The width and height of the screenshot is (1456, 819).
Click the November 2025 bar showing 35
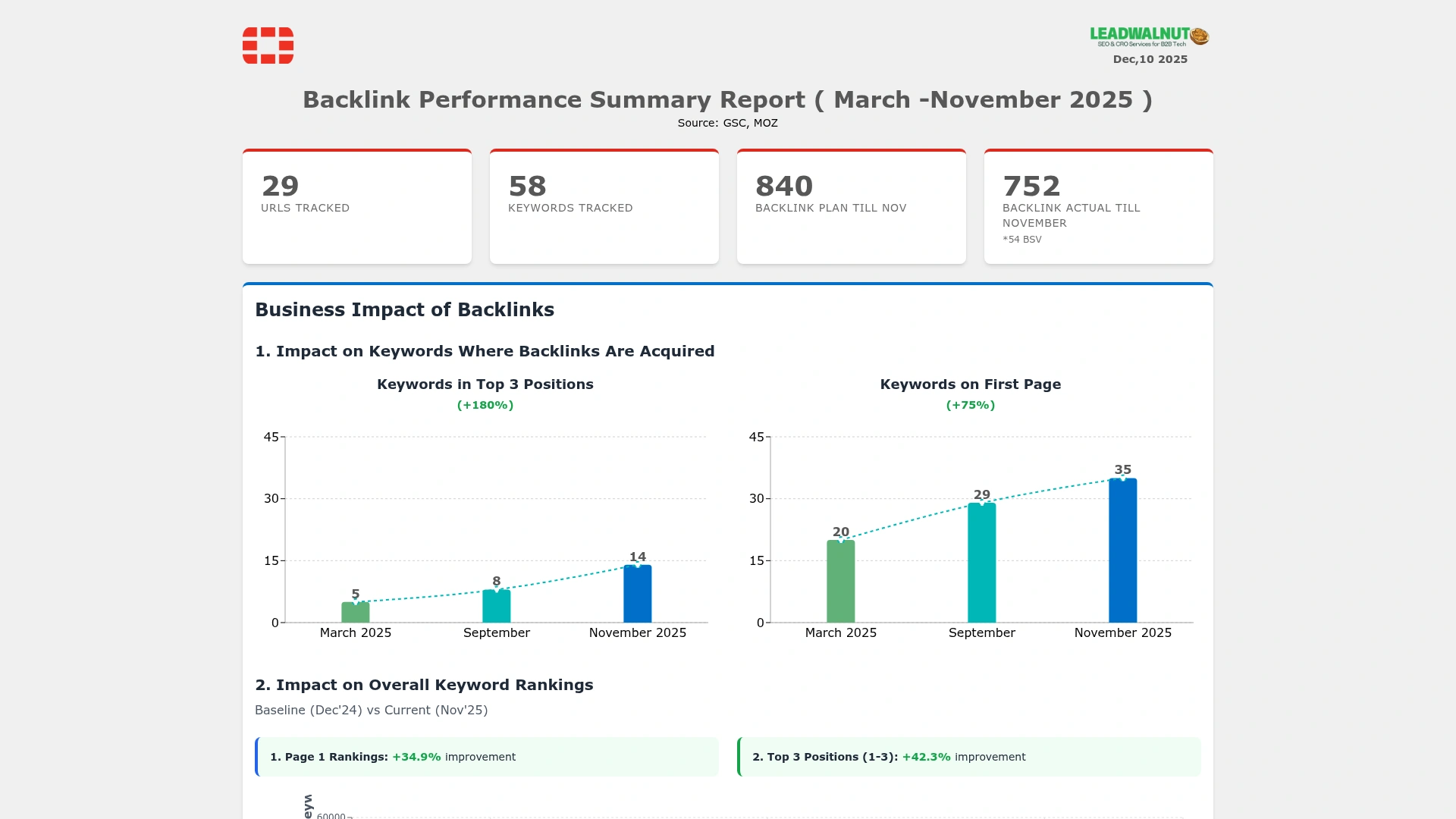[1123, 551]
